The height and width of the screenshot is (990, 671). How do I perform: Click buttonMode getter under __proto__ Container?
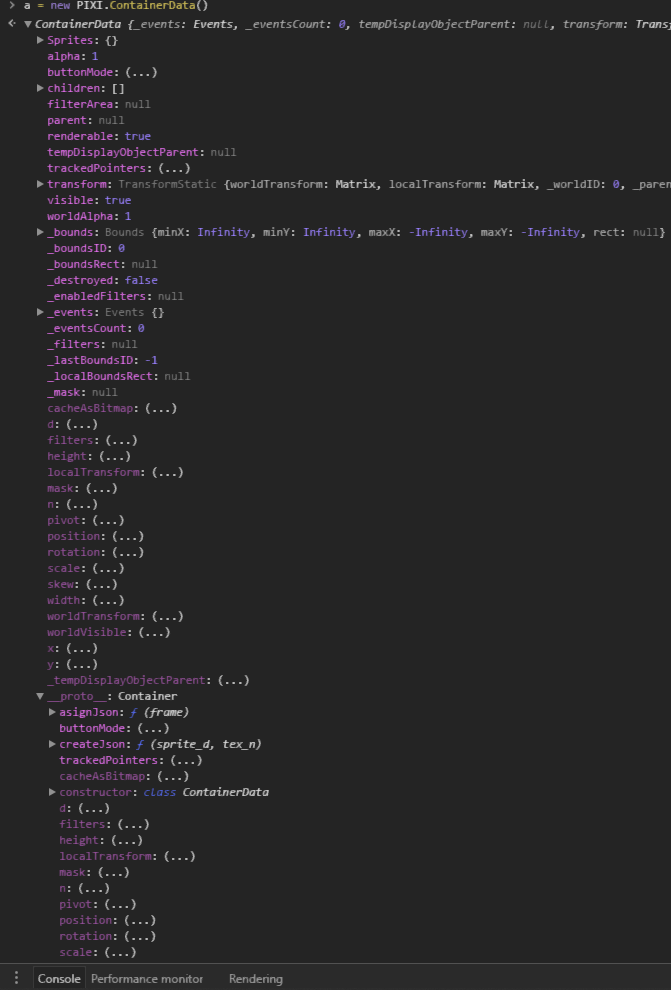(x=153, y=728)
